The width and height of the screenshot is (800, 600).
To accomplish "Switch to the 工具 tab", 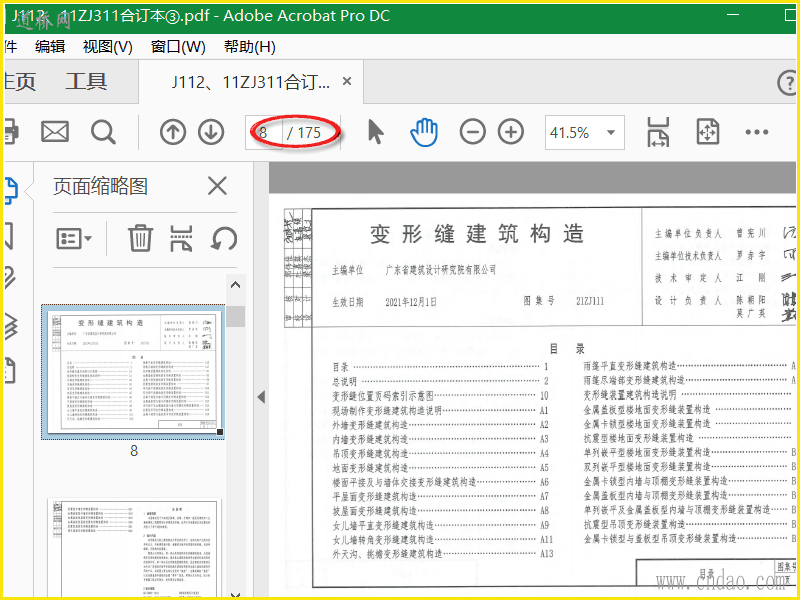I will point(86,82).
